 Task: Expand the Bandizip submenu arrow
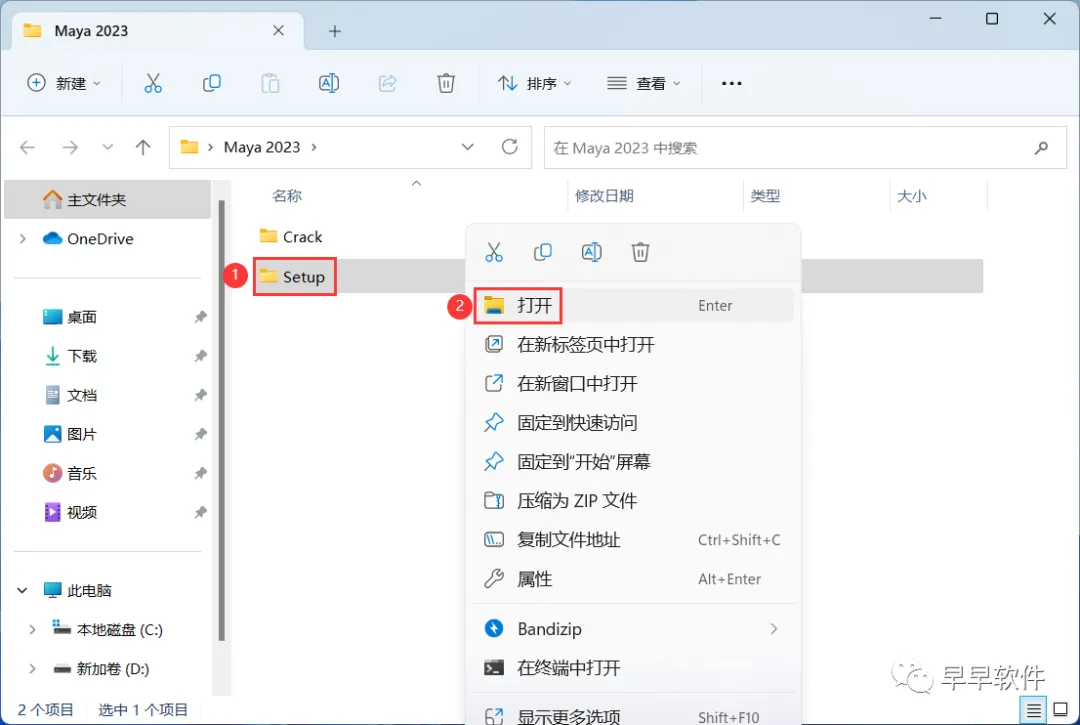click(x=774, y=629)
